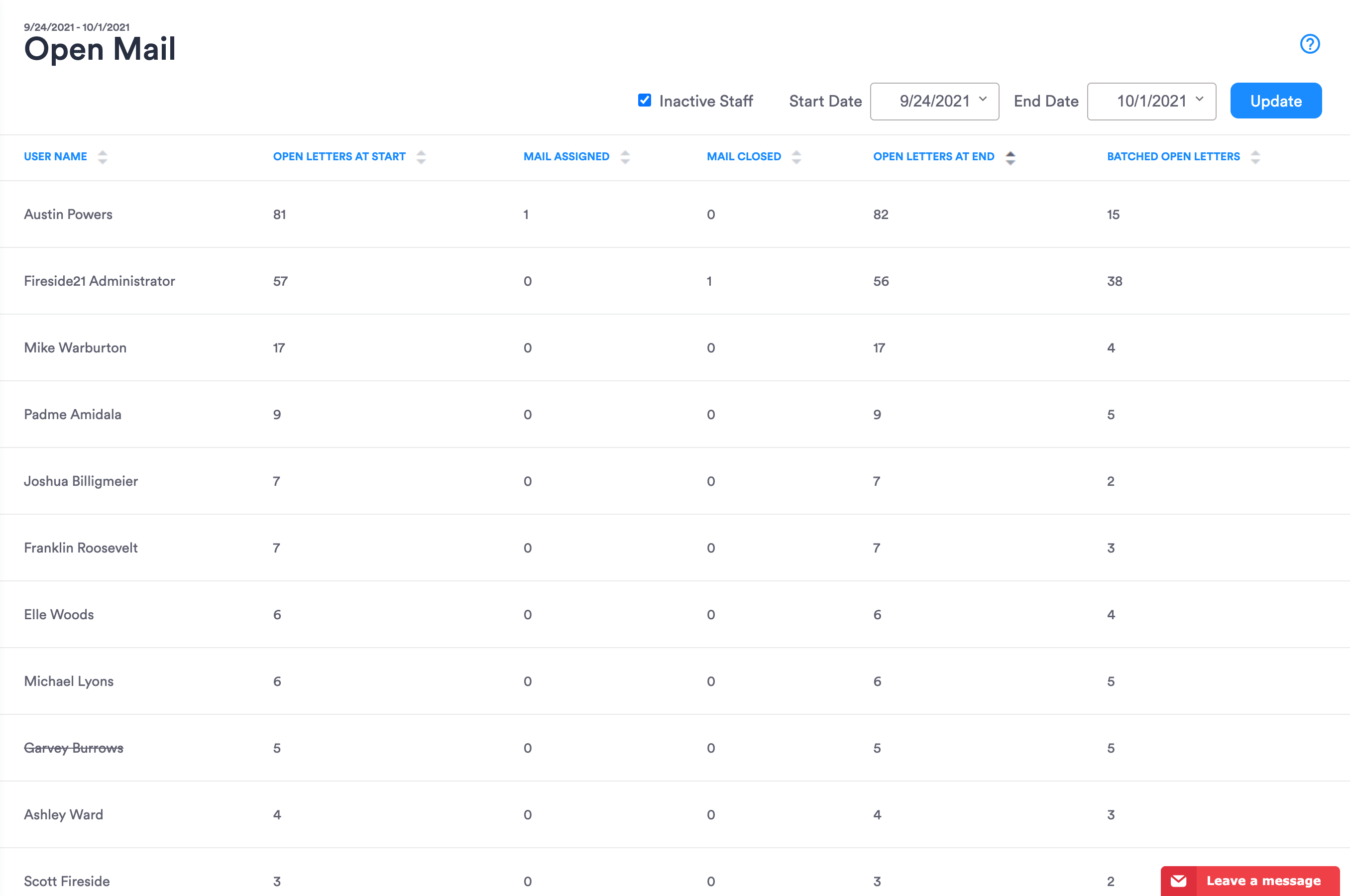Image resolution: width=1350 pixels, height=896 pixels.
Task: Click the sort arrows next to MAIL ASSIGNED
Action: point(626,157)
